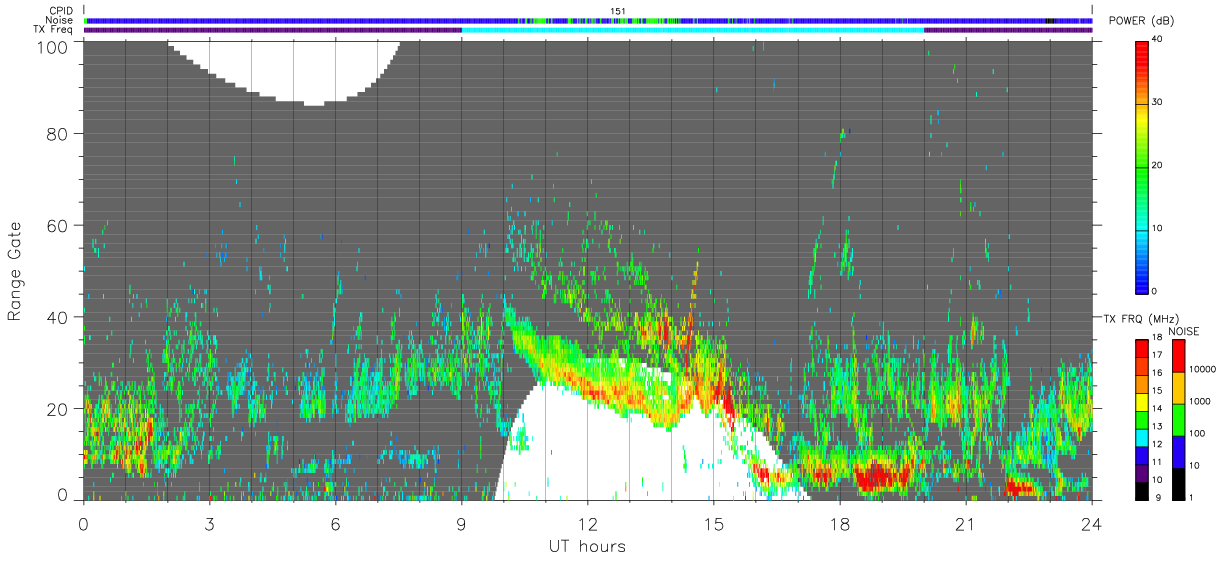Click the 12 label on TX FRQ scale

(x=1158, y=444)
